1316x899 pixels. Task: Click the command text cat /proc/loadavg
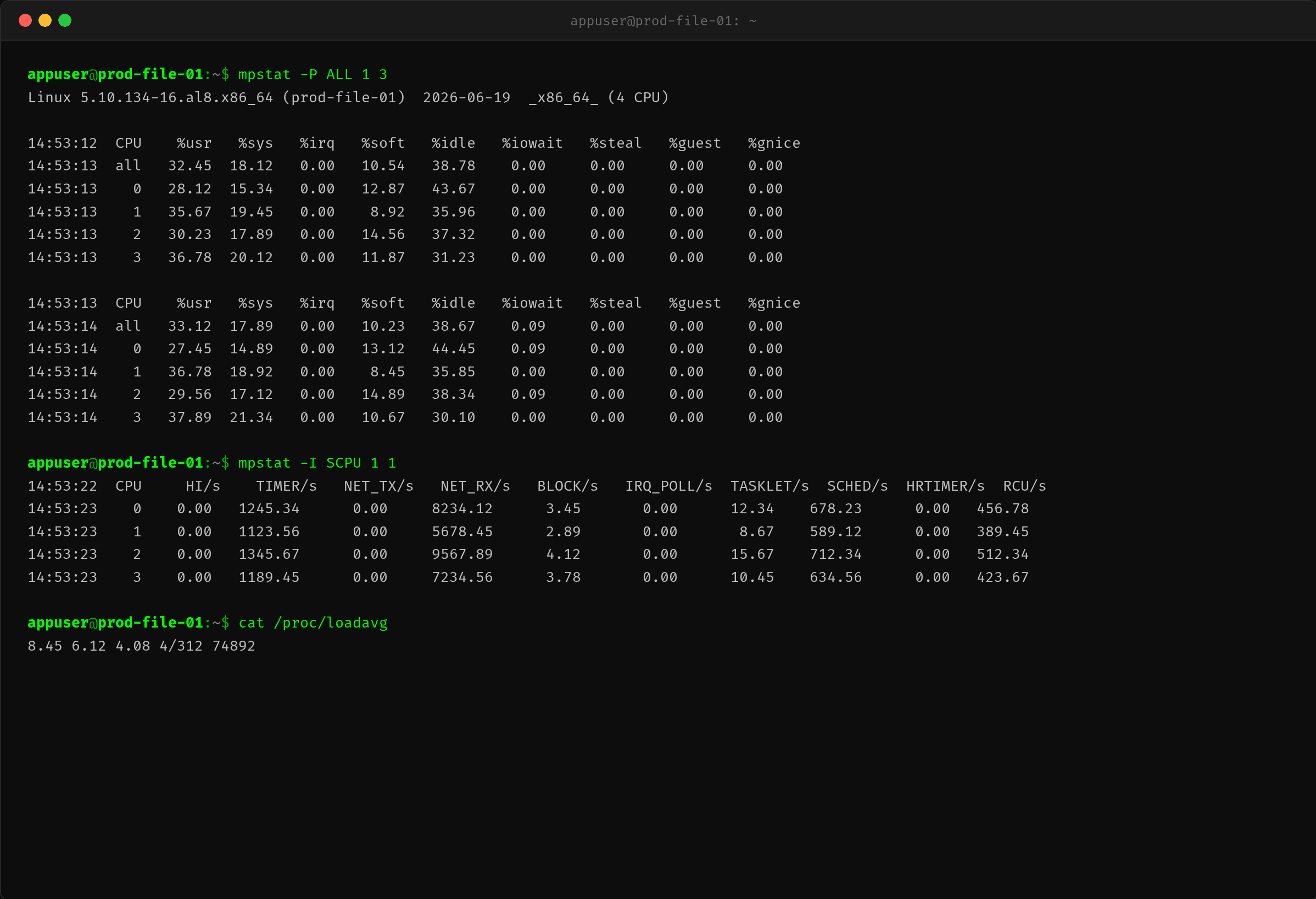pyautogui.click(x=313, y=623)
